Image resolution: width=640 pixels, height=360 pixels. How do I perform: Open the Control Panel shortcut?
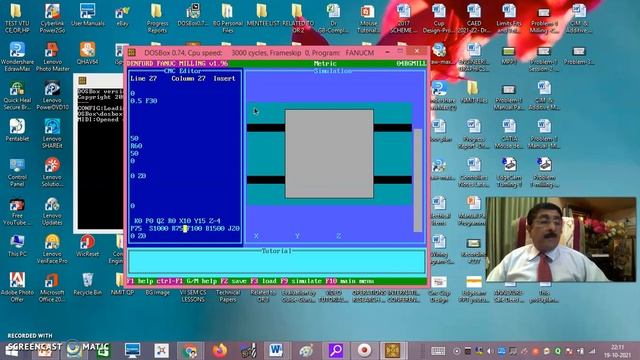[17, 171]
